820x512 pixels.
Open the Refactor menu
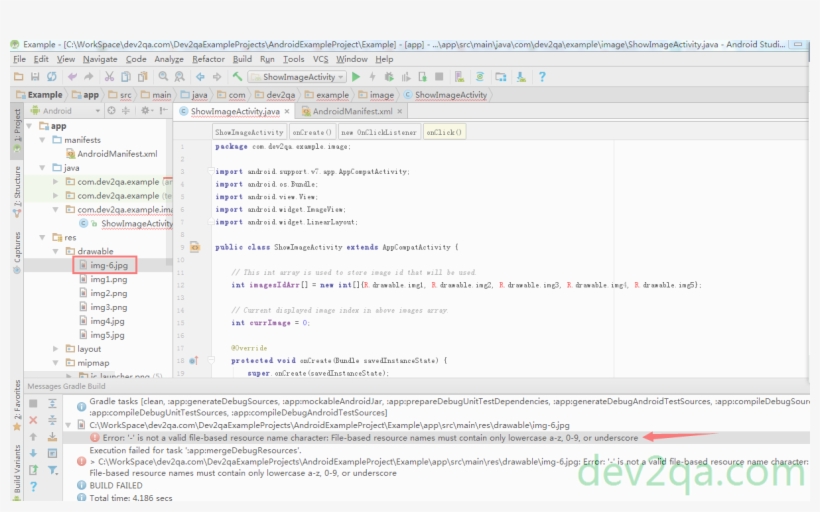point(208,59)
